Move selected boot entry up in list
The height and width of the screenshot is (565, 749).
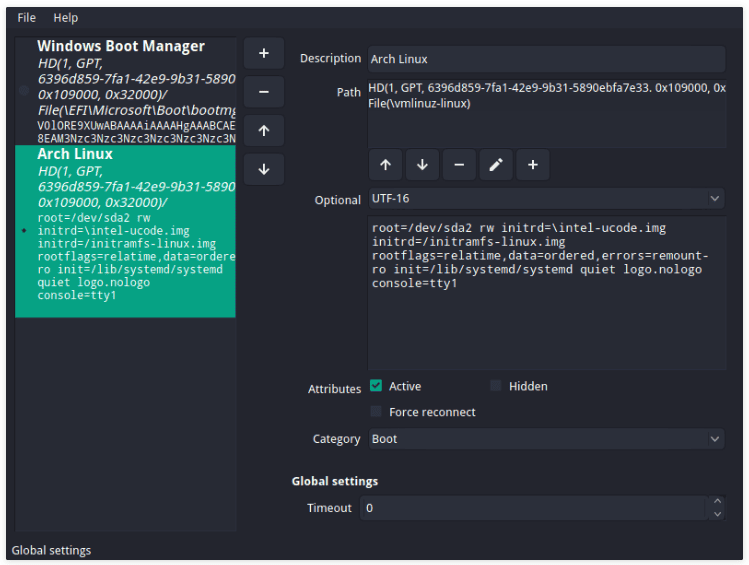pyautogui.click(x=264, y=130)
